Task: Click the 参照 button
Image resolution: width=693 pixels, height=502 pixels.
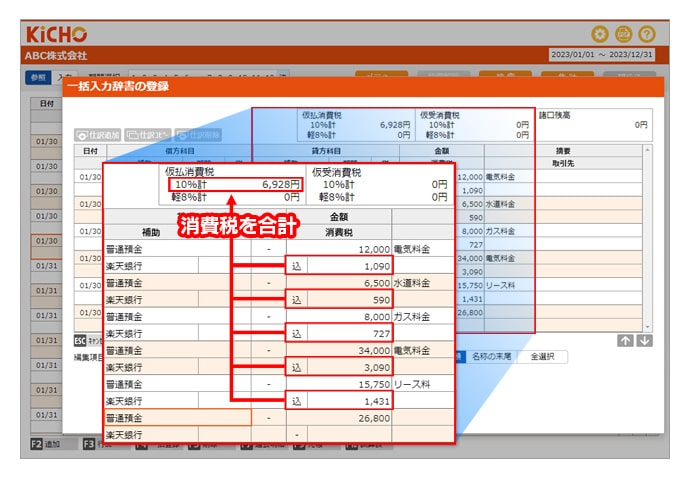Action: pyautogui.click(x=38, y=77)
